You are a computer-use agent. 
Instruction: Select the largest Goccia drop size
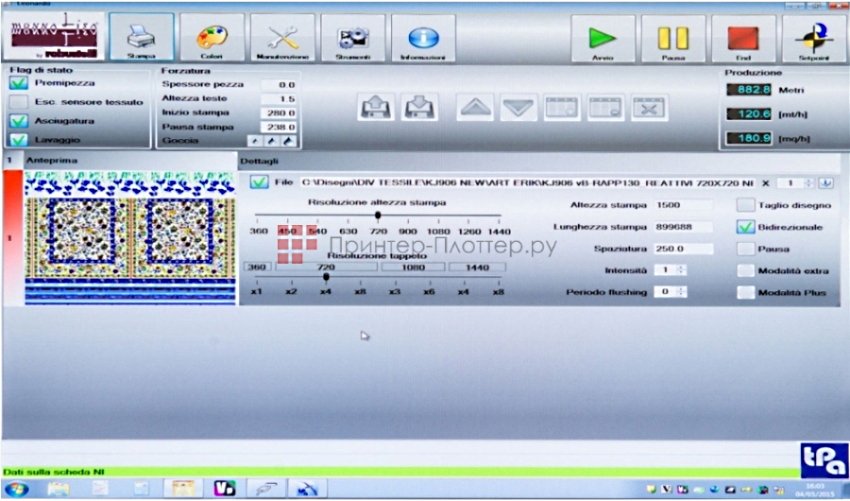pyautogui.click(x=288, y=141)
